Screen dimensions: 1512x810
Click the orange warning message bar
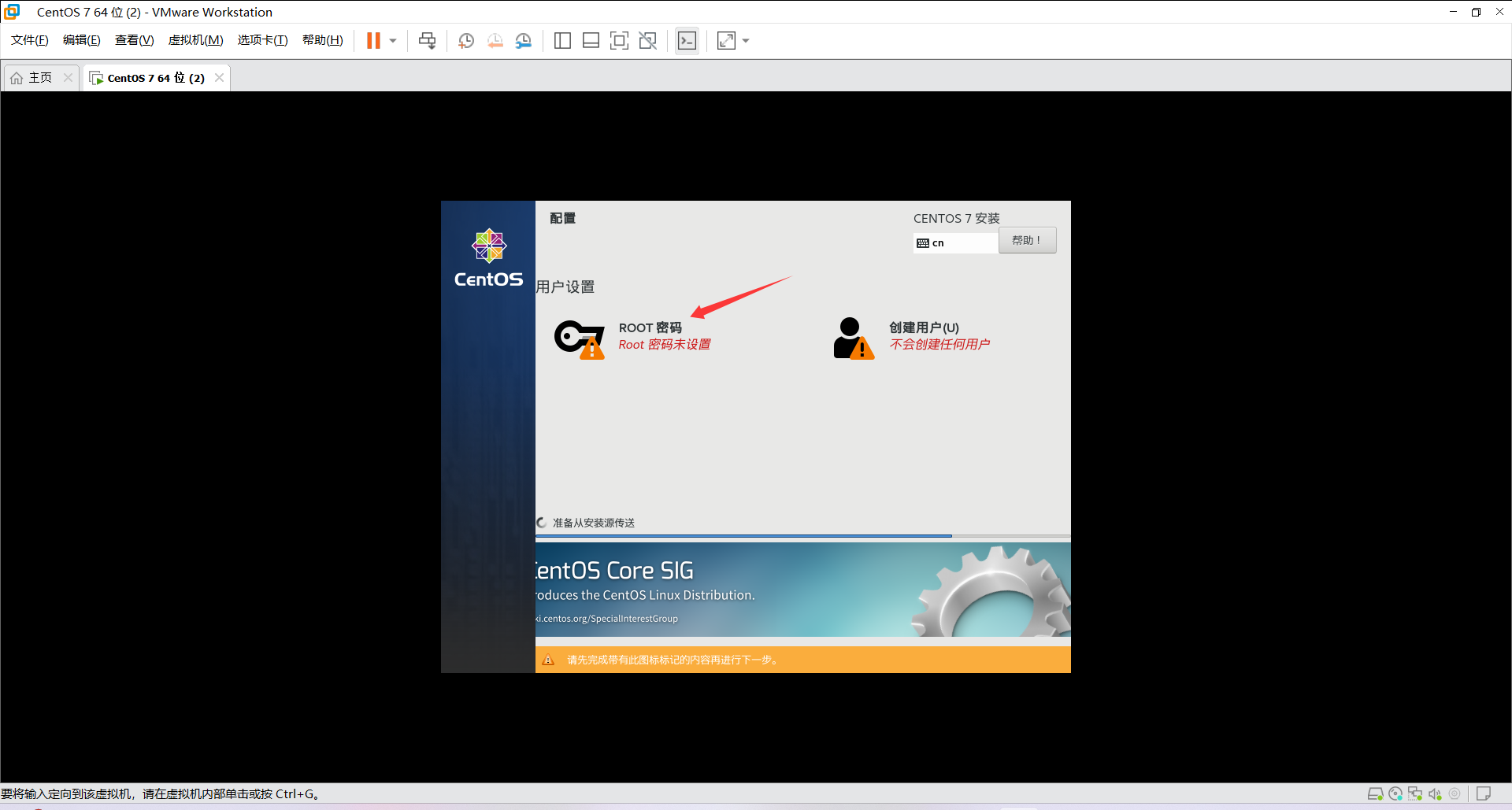802,660
